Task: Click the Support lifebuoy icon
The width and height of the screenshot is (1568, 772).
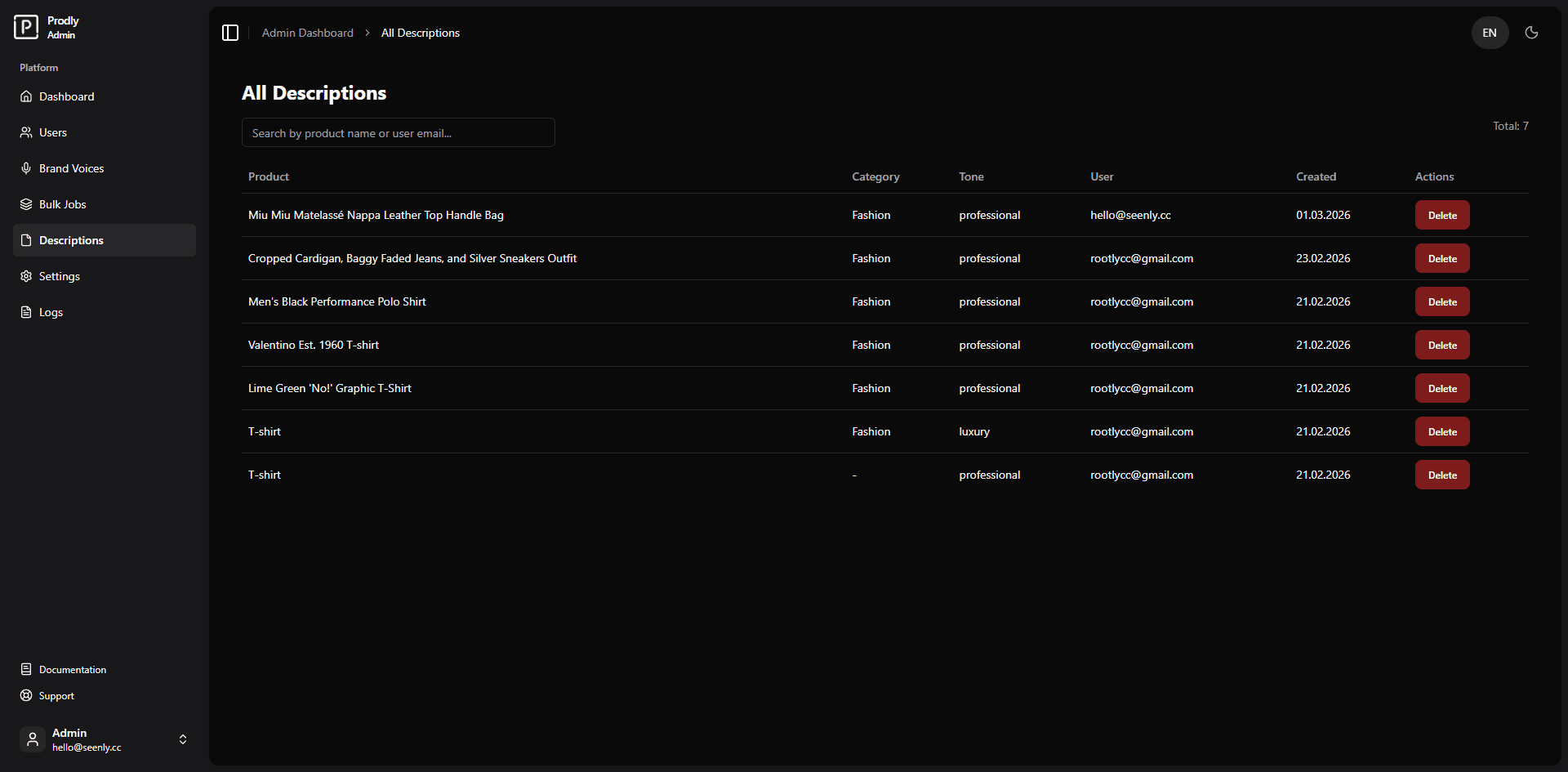Action: pos(26,696)
